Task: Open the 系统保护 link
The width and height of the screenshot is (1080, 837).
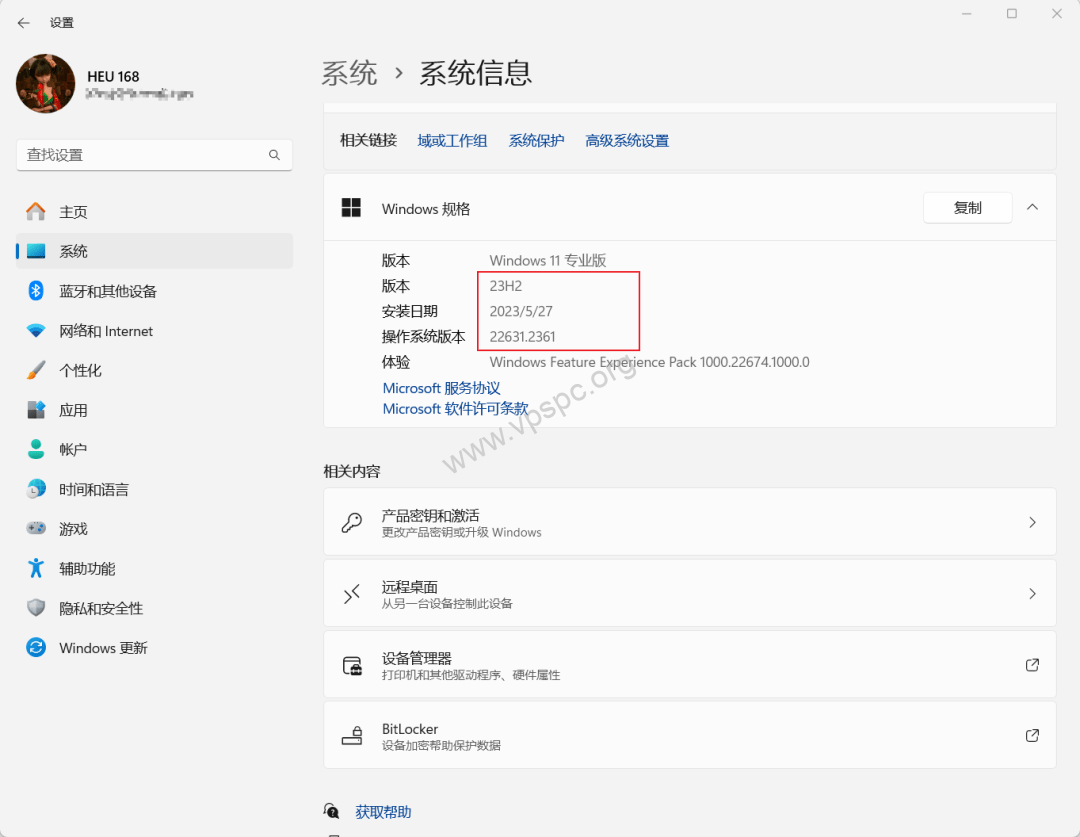Action: (x=536, y=141)
